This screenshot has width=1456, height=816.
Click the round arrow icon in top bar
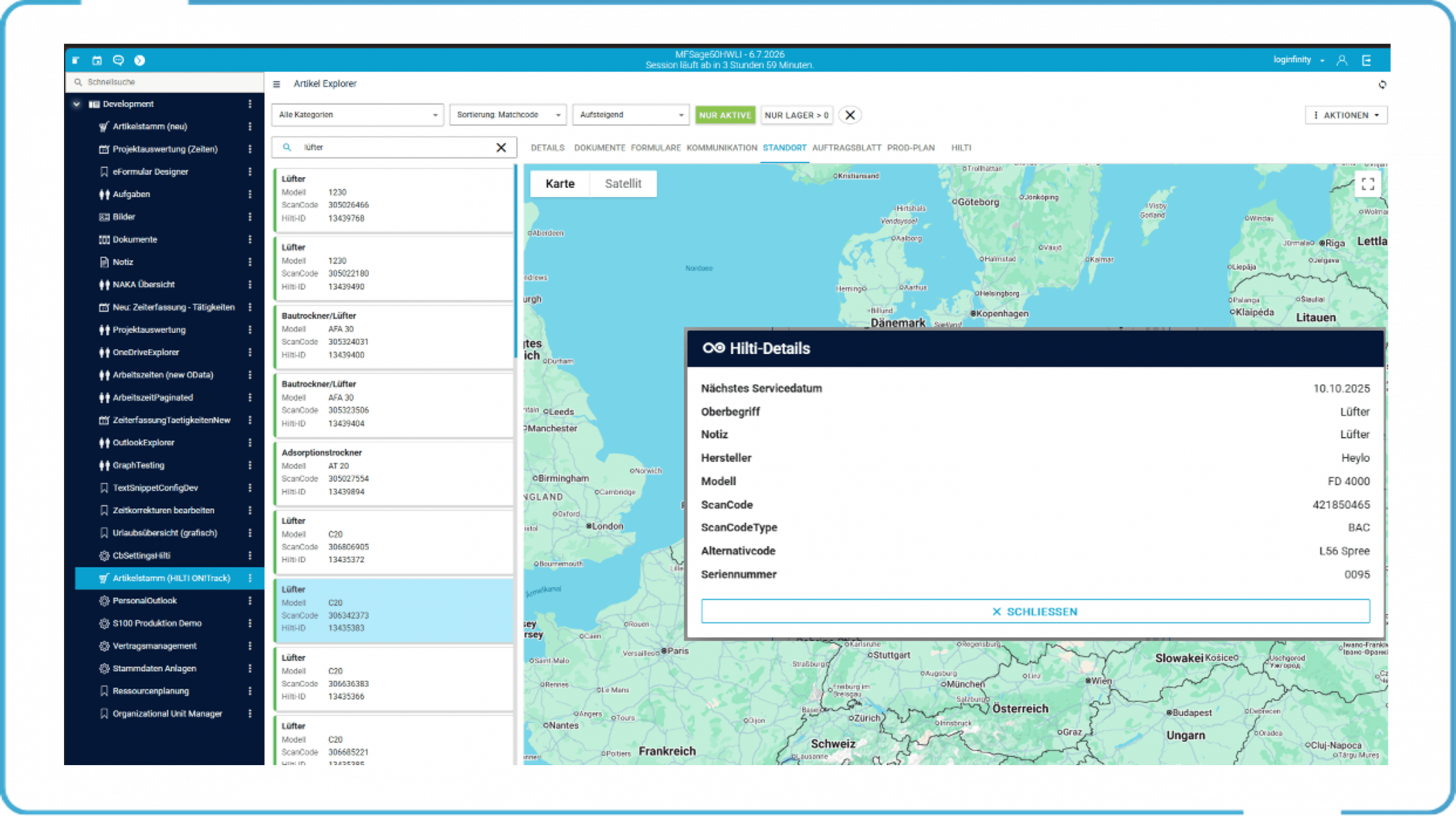point(139,60)
